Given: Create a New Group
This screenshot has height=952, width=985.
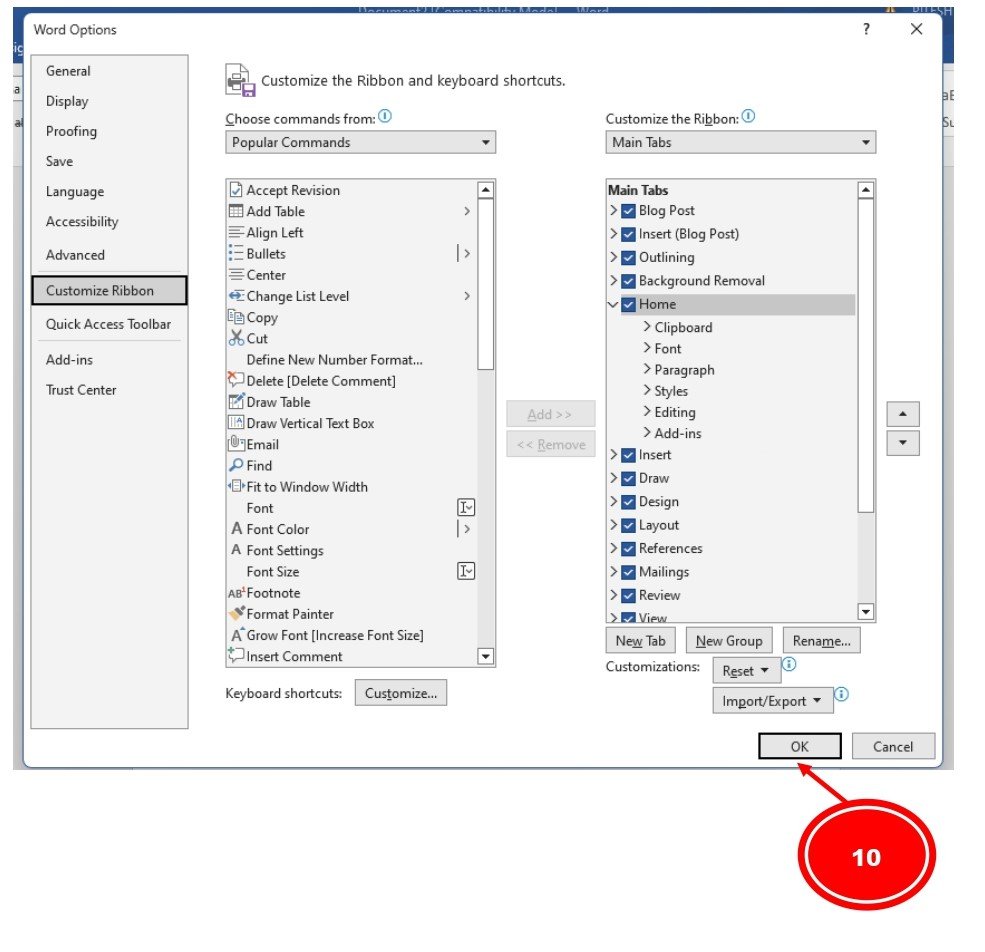Looking at the screenshot, I should click(x=729, y=641).
